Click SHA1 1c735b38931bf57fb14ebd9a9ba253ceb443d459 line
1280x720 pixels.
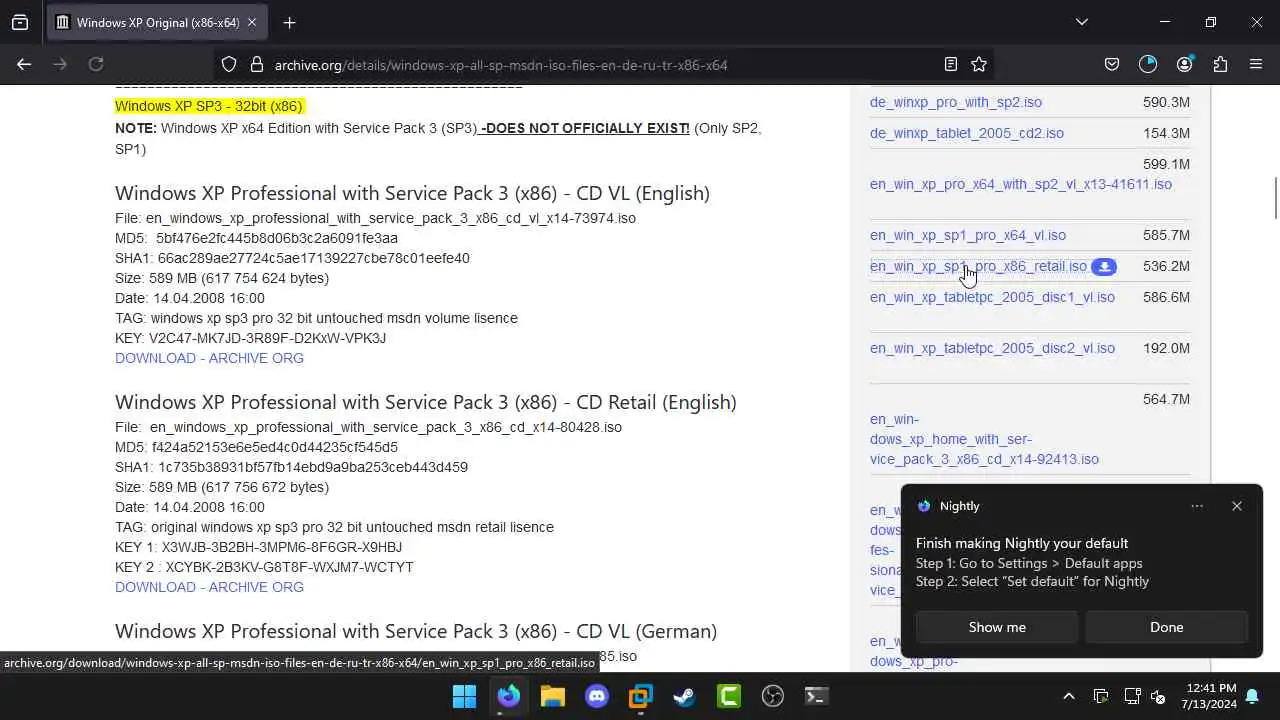click(291, 467)
